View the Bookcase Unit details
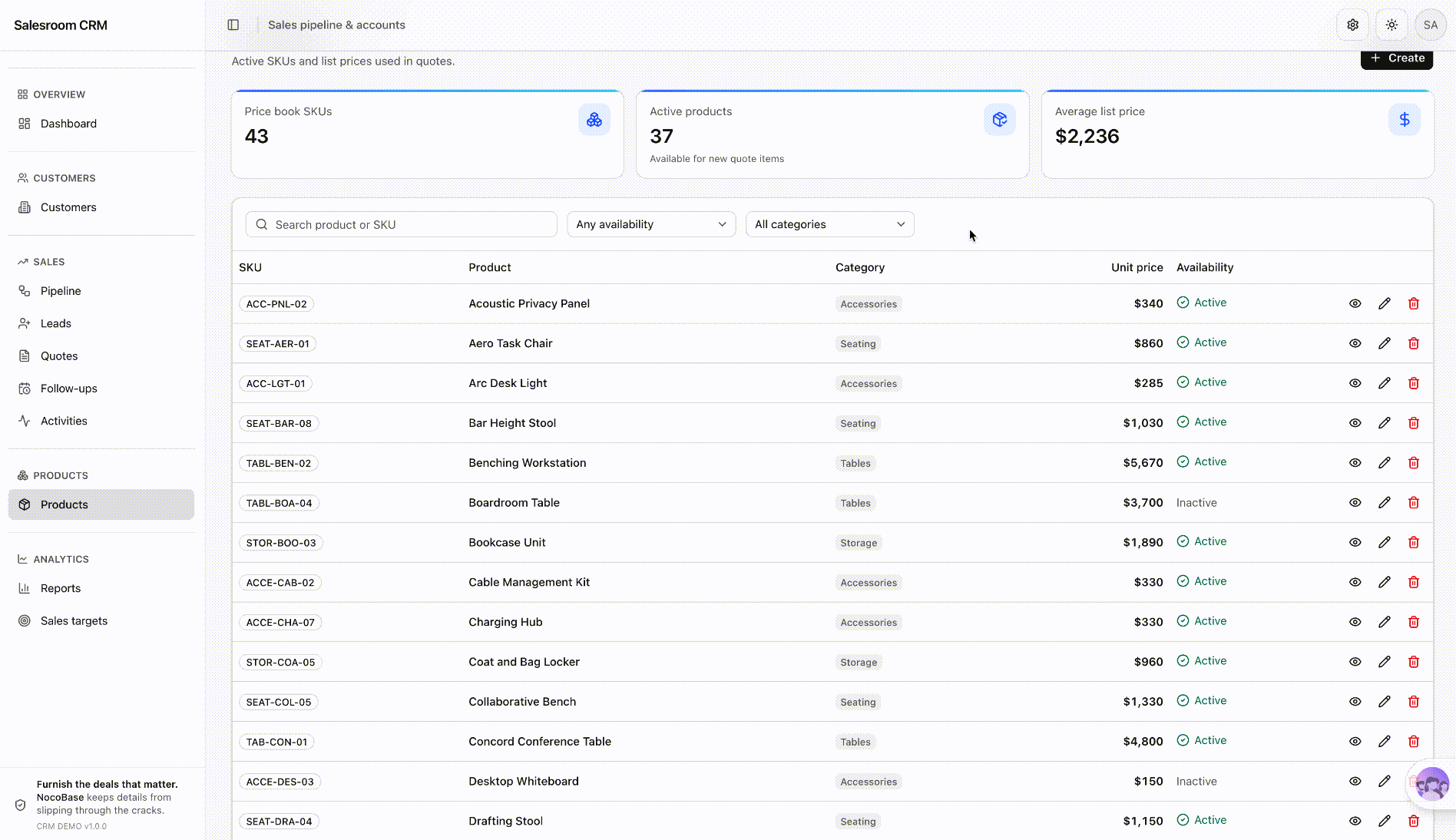The width and height of the screenshot is (1456, 840). (1355, 542)
